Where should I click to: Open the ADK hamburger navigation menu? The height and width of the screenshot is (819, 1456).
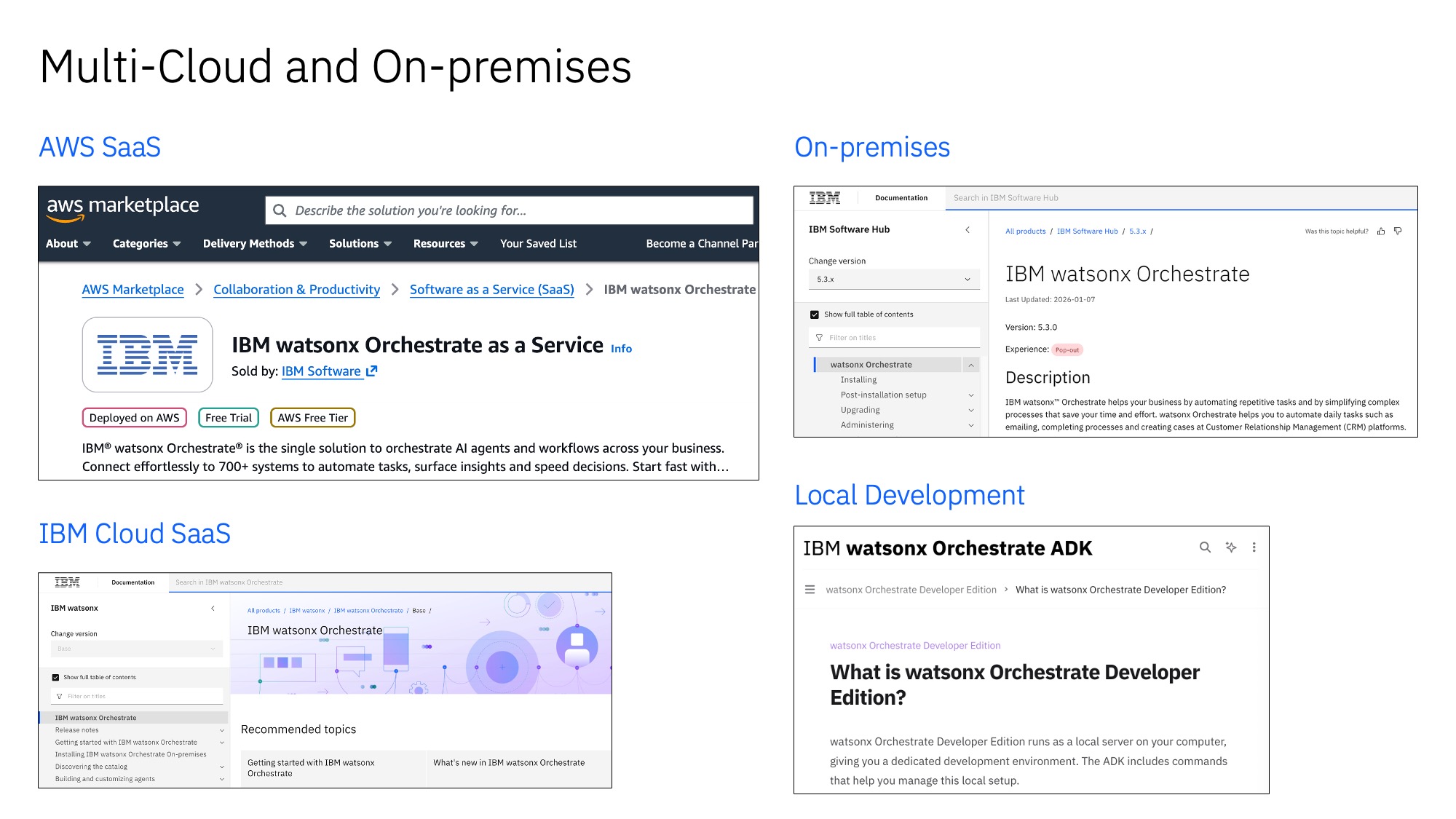(x=810, y=590)
